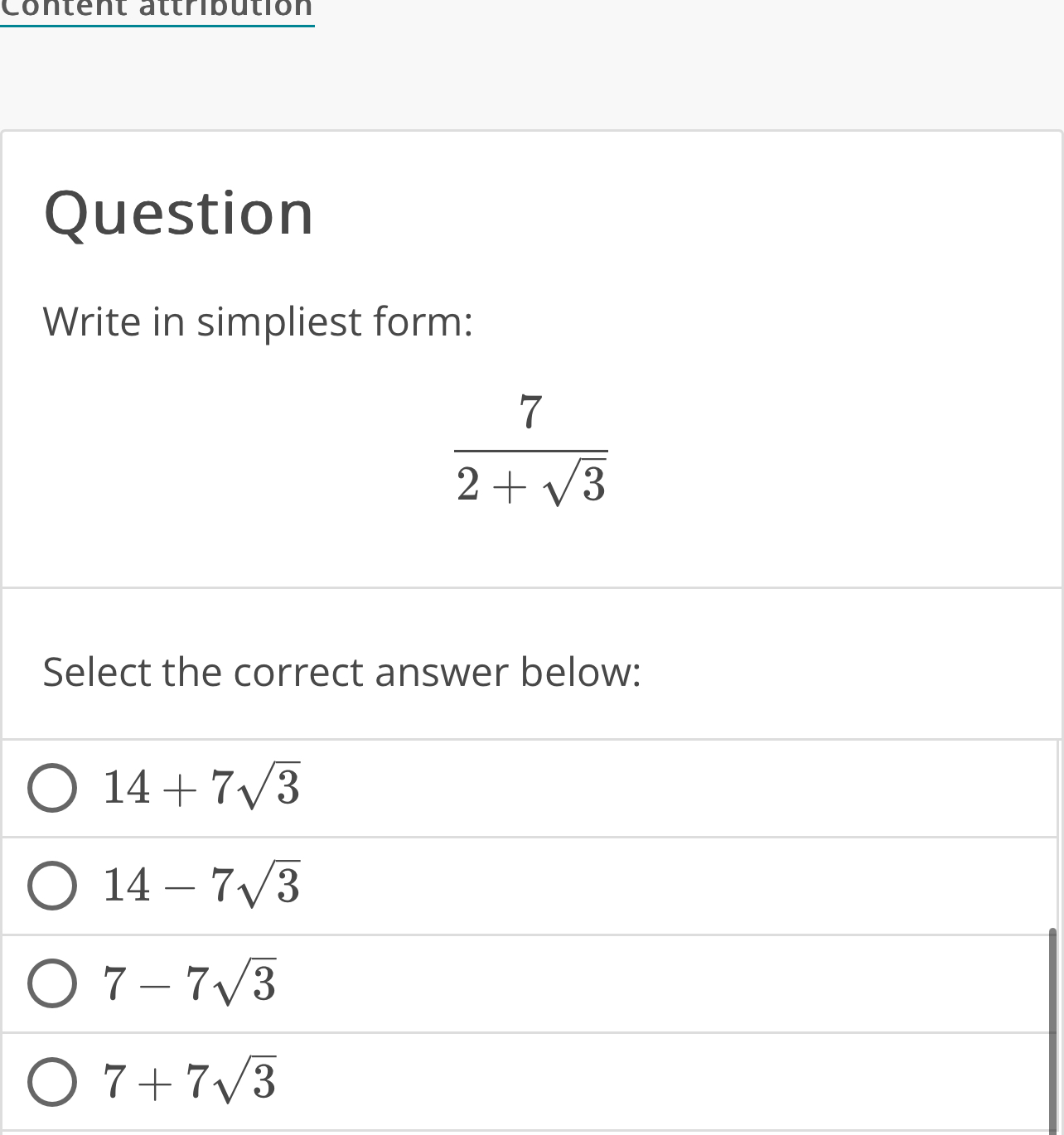Pick the third answer option listed
Screen dimensions: 1064x1135
click(530, 984)
